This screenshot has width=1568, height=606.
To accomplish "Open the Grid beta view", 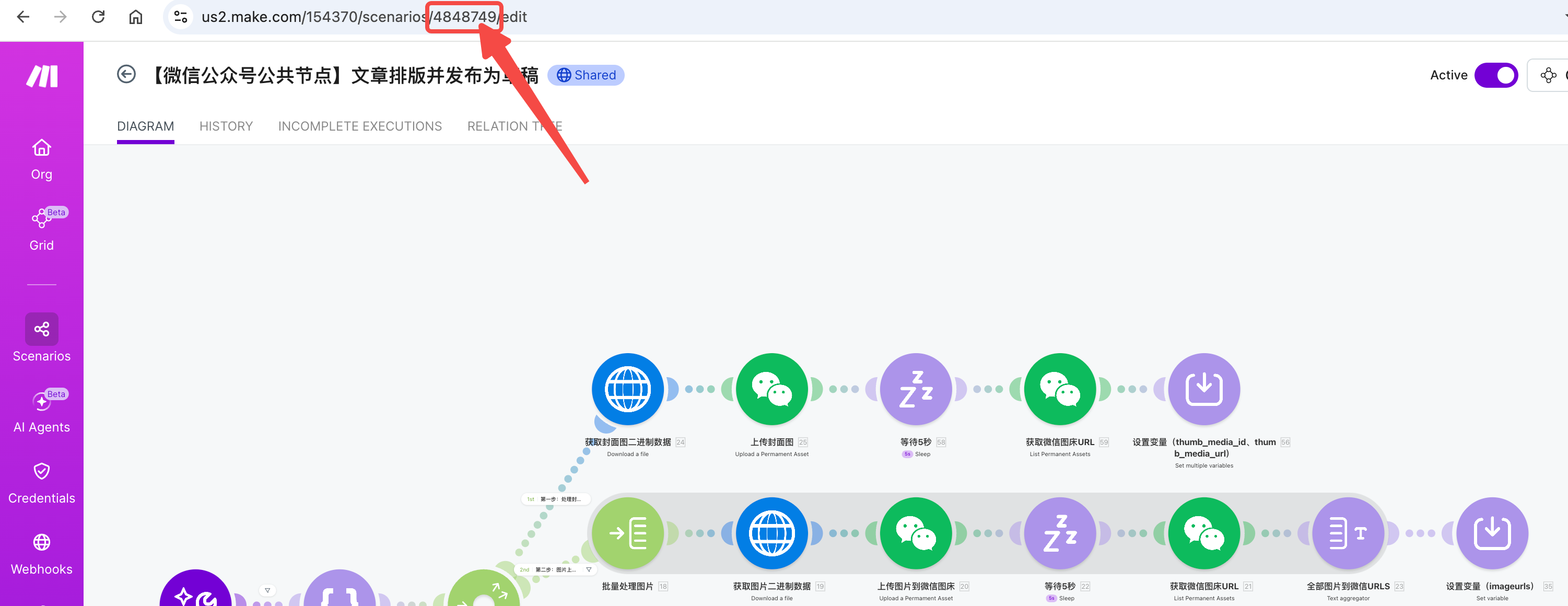I will click(41, 230).
